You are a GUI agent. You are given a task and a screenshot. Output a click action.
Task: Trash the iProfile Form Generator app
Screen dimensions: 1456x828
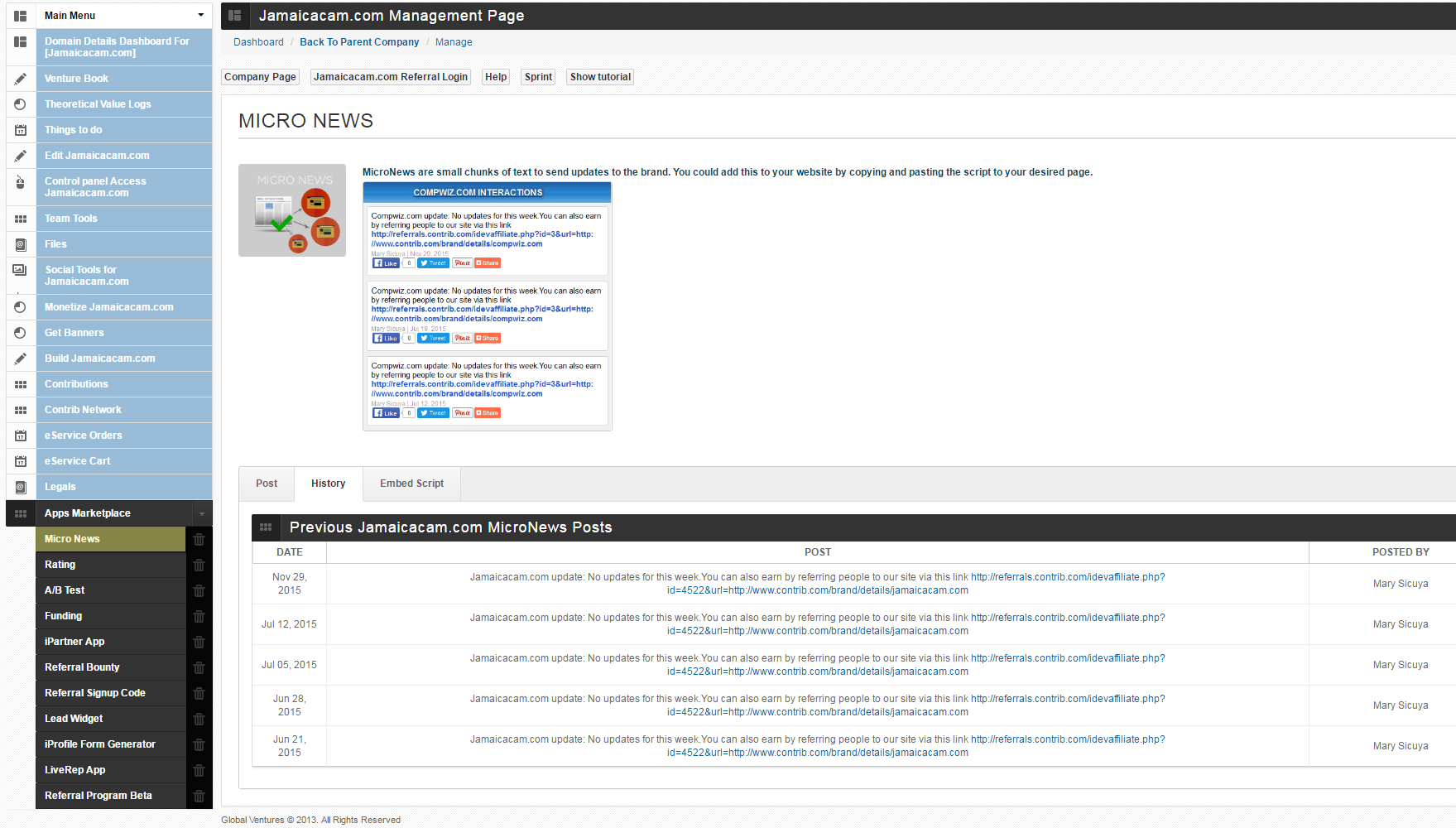click(x=199, y=744)
